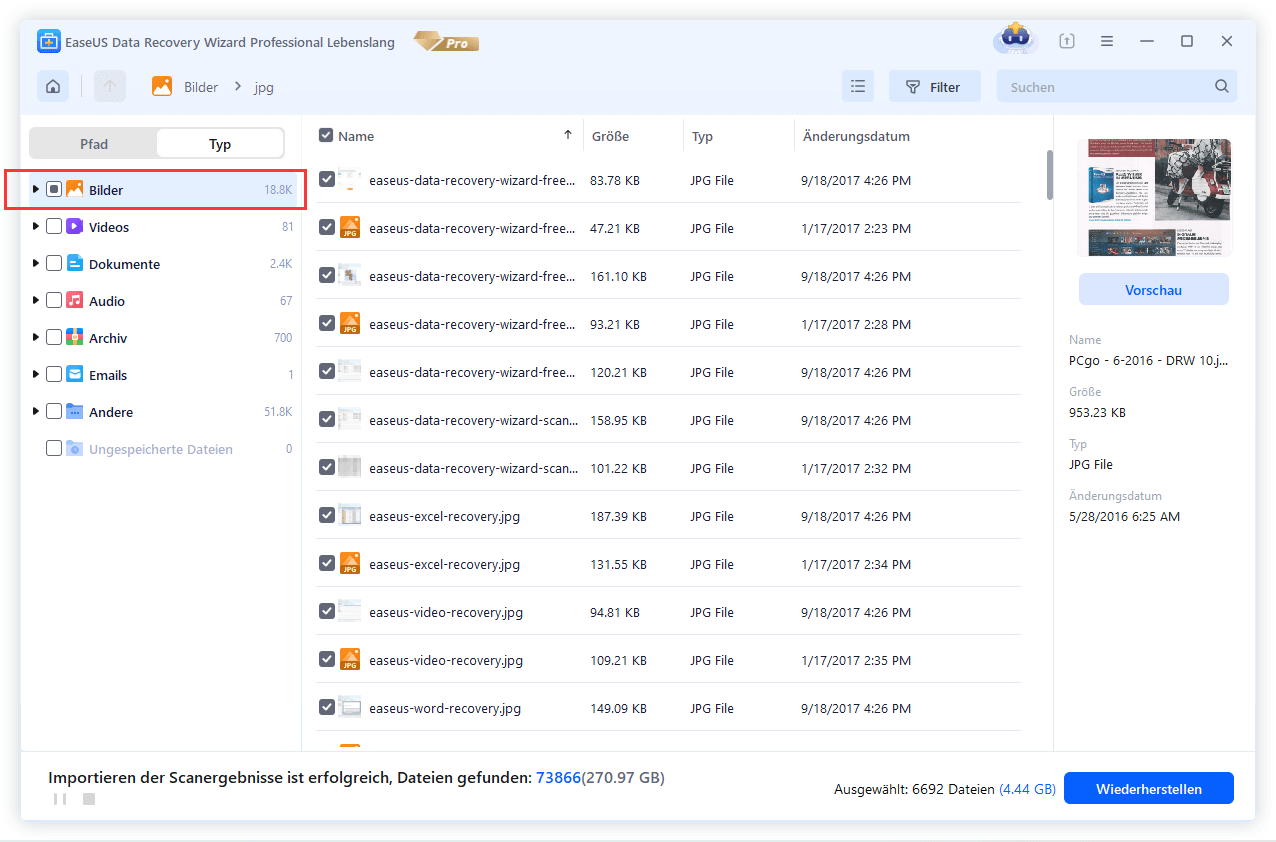The image size is (1276, 842).
Task: Toggle the Bilder category checkbox
Action: coord(54,189)
